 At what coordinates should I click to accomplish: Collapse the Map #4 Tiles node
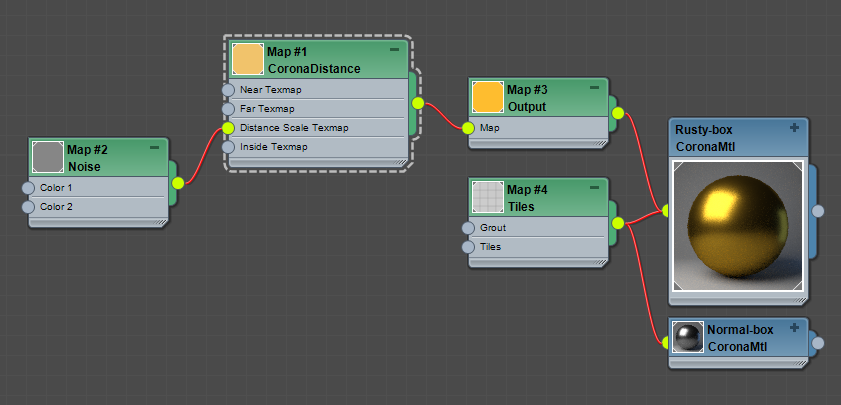click(594, 188)
